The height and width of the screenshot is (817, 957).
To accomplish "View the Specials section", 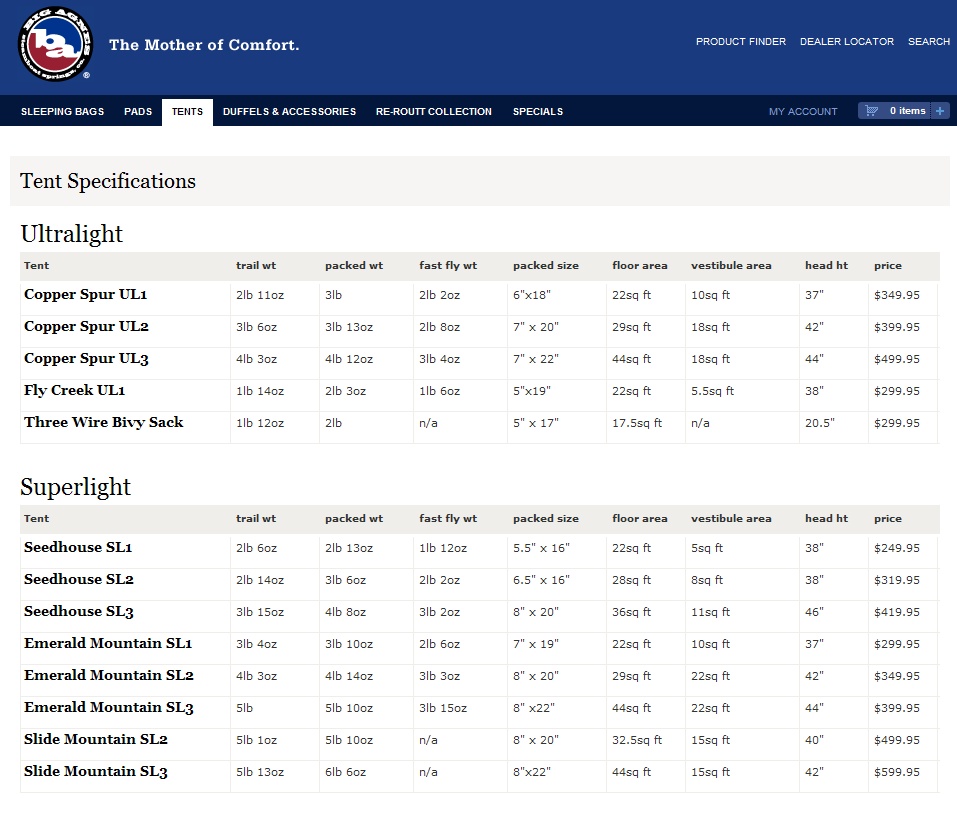I will (x=538, y=112).
